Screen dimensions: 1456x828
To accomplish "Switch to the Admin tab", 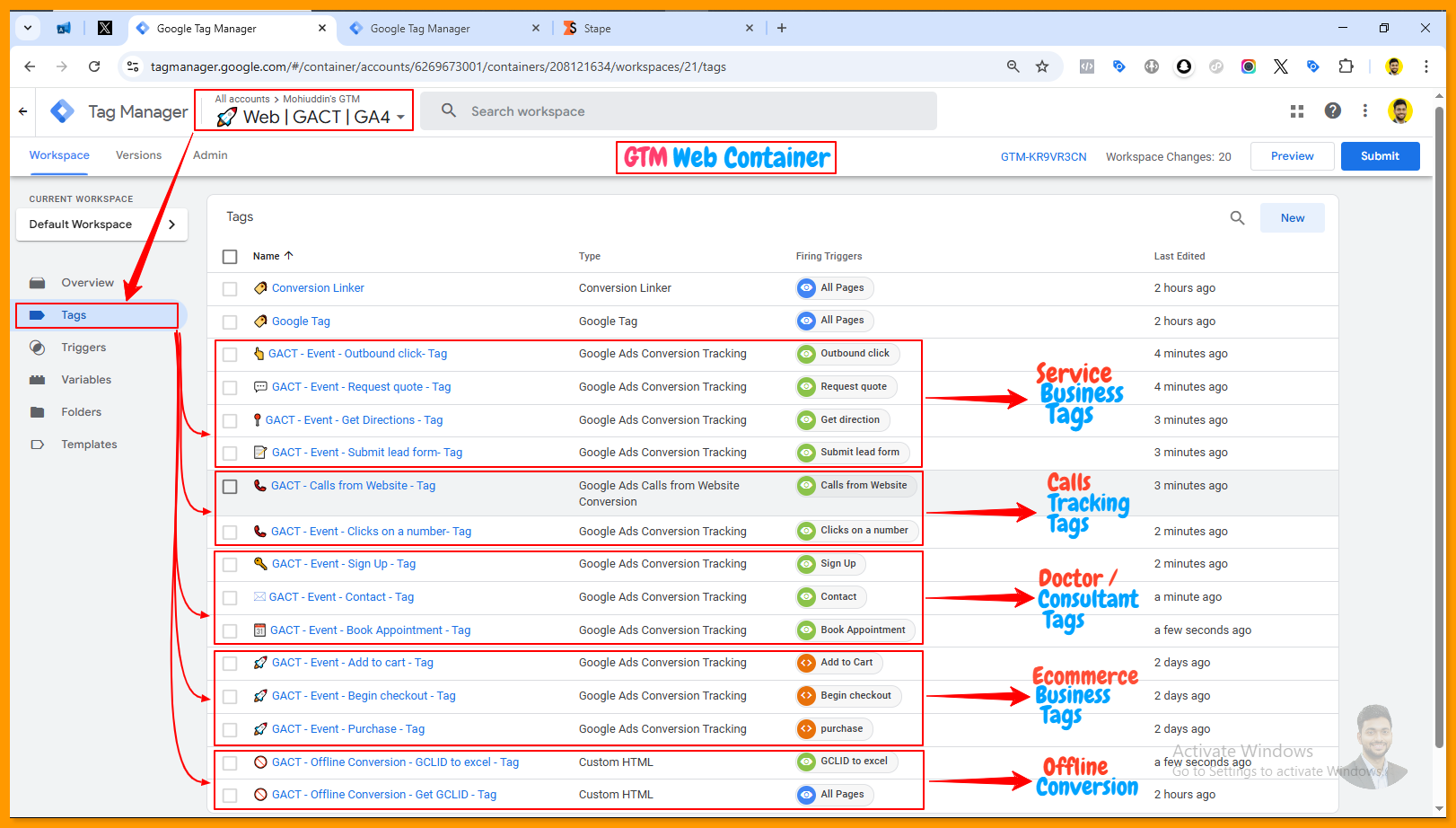I will (x=210, y=155).
